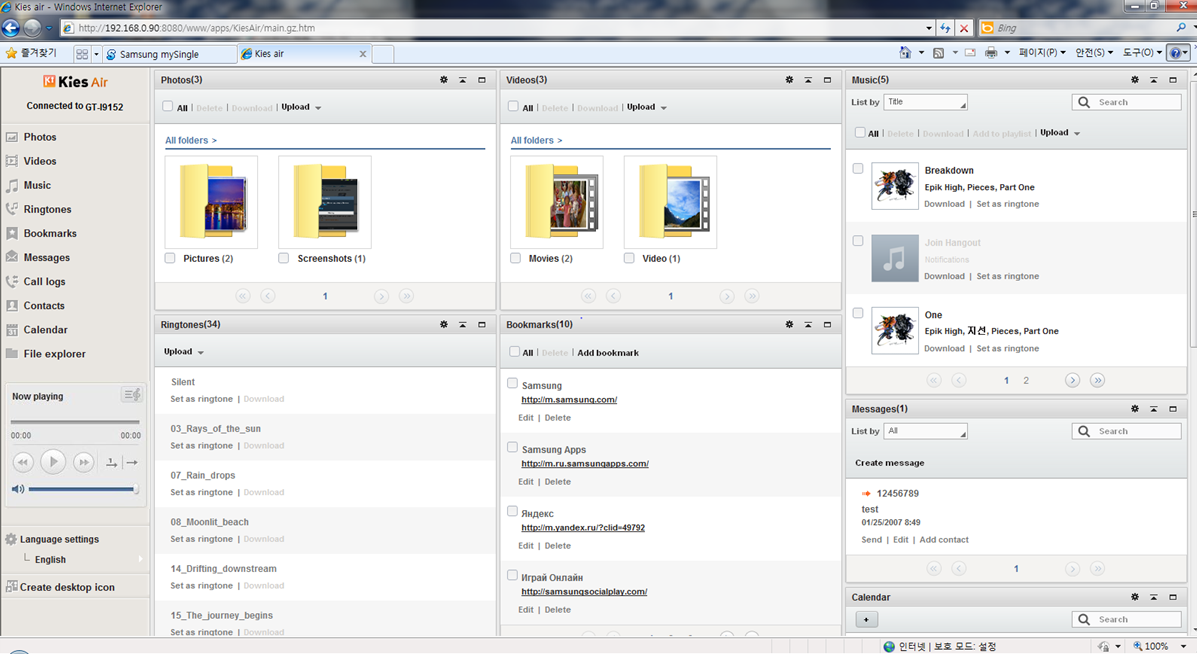Open Bookmarks in the sidebar
This screenshot has width=1197, height=655.
coord(50,234)
